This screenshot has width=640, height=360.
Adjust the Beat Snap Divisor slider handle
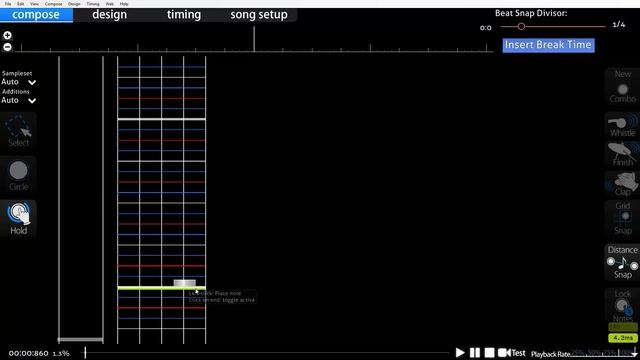coord(521,27)
